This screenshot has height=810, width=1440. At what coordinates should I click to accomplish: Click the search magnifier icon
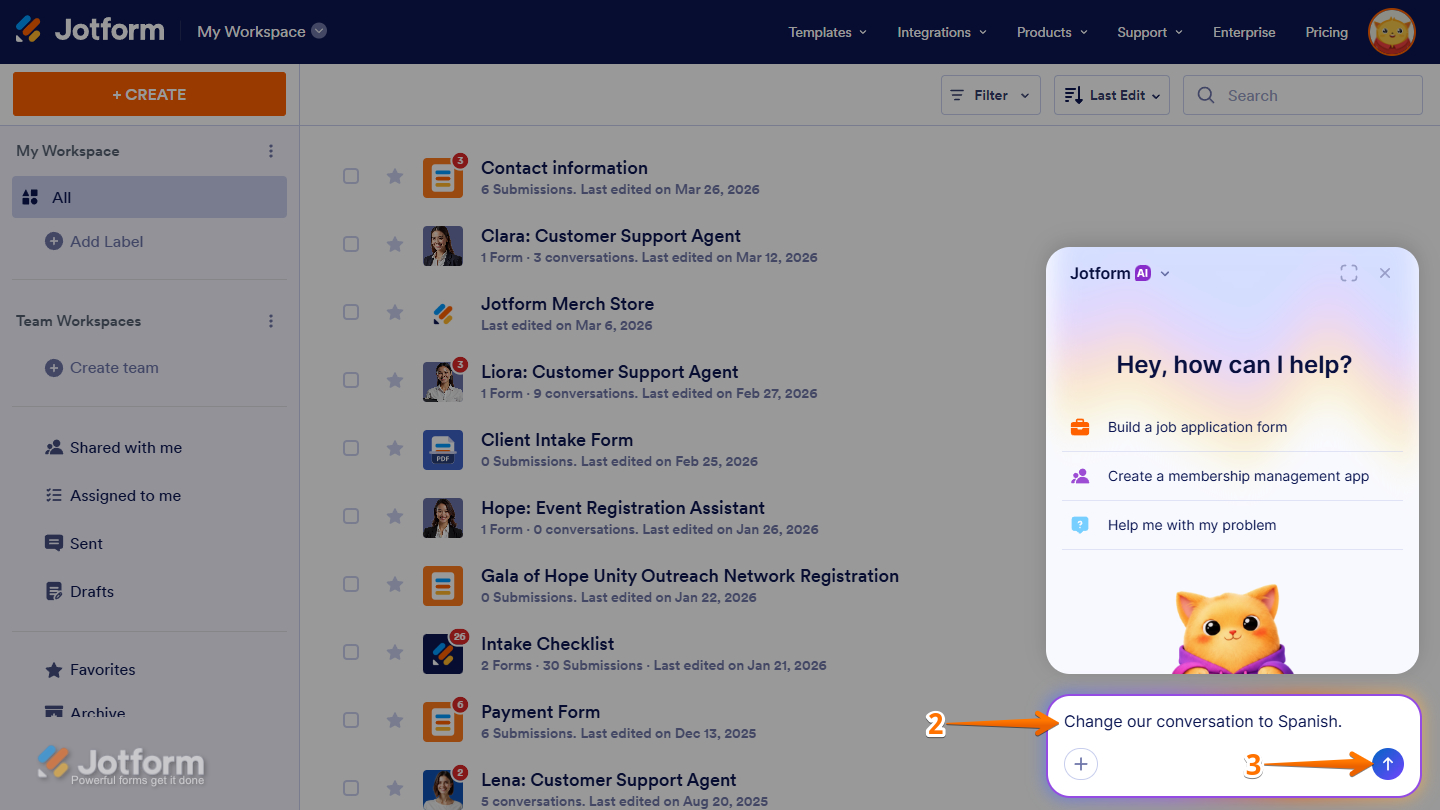1206,95
